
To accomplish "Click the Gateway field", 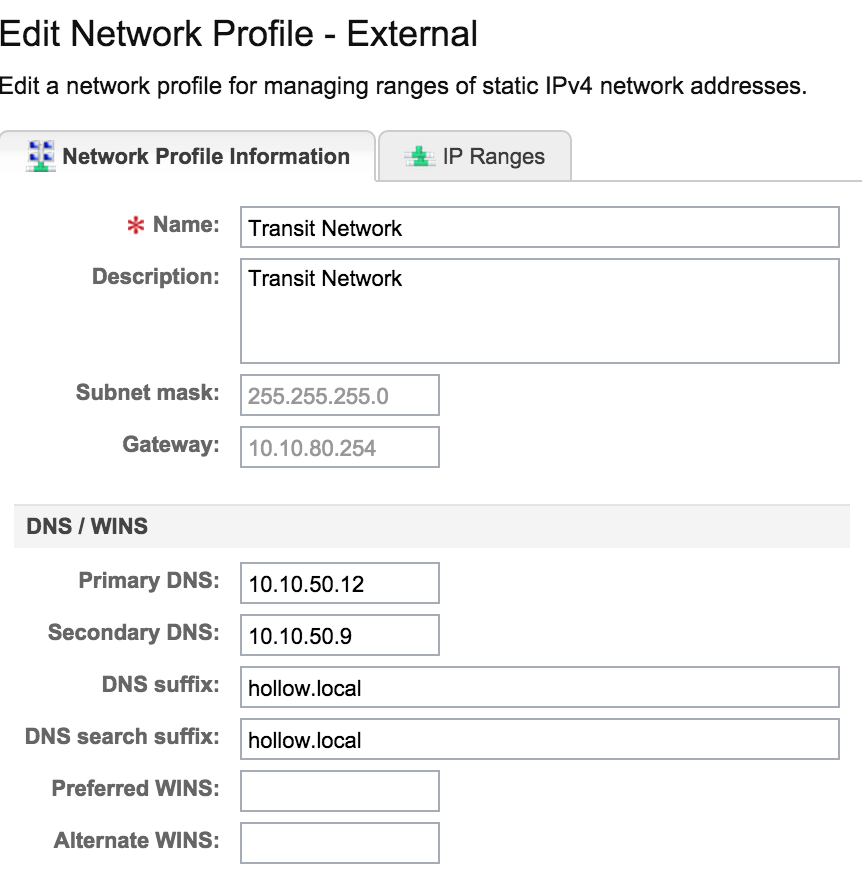I will pos(338,446).
